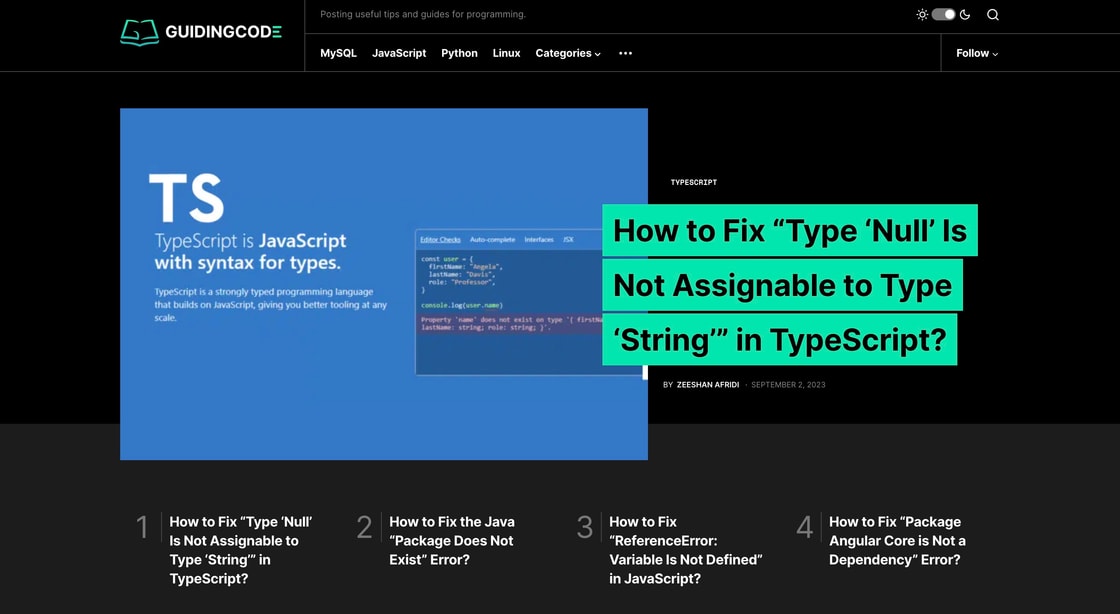Open the featured headline about Type 'Null'
The width and height of the screenshot is (1120, 614).
(788, 285)
